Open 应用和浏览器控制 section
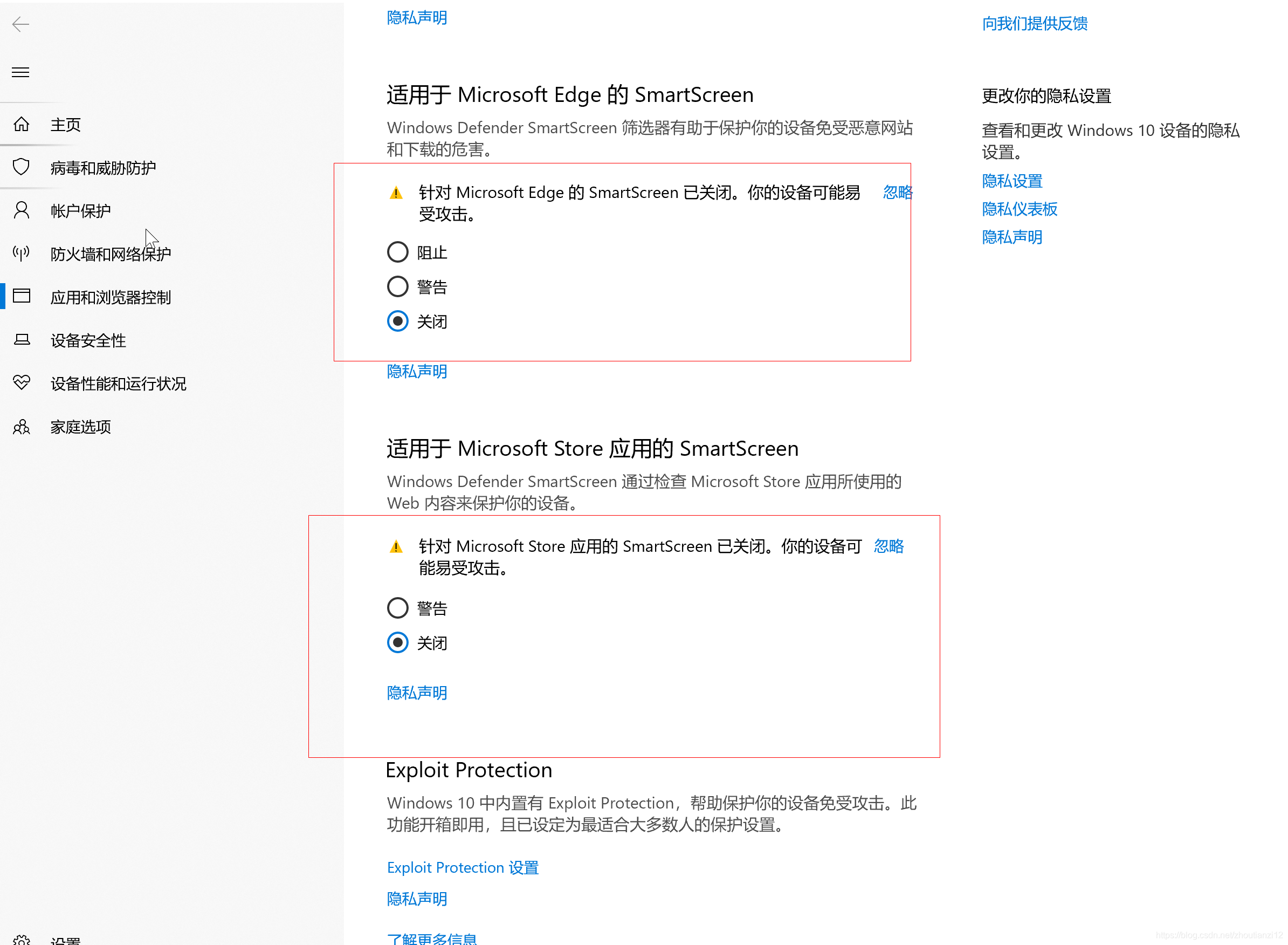This screenshot has width=1288, height=945. point(111,297)
